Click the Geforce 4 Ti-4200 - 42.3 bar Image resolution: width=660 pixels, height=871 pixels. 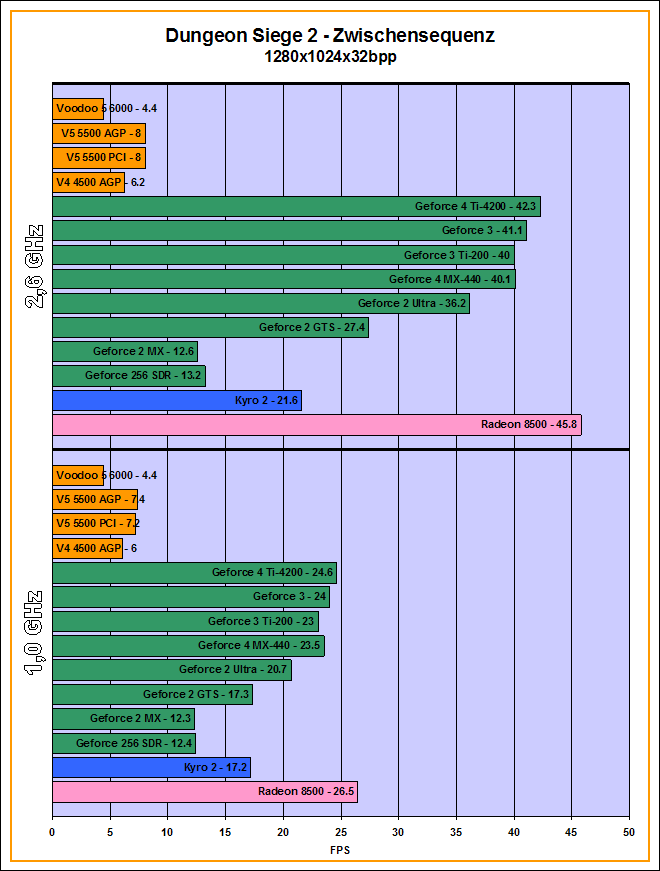tap(296, 207)
